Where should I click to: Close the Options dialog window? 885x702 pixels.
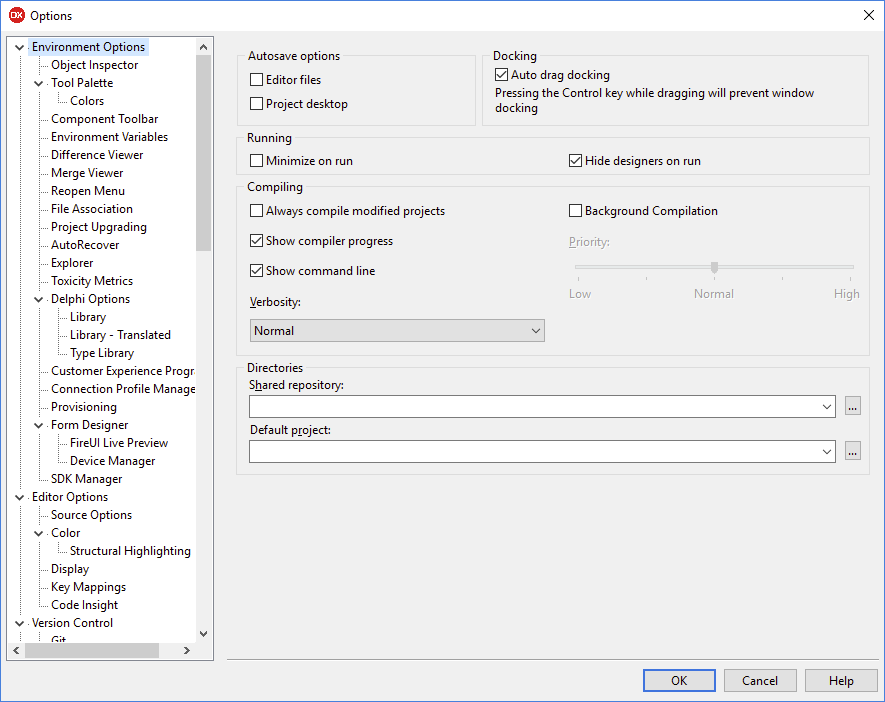click(869, 15)
